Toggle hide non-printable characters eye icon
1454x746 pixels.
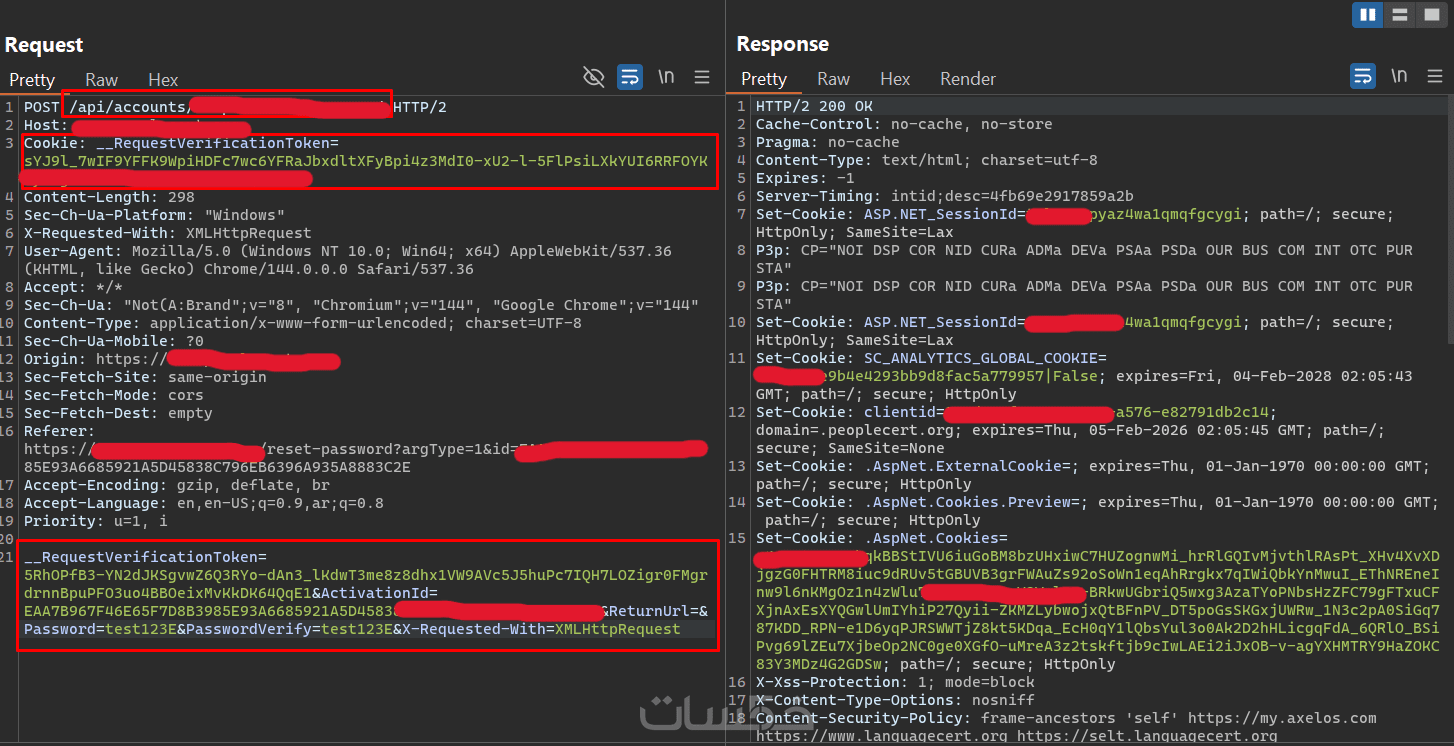coord(594,77)
